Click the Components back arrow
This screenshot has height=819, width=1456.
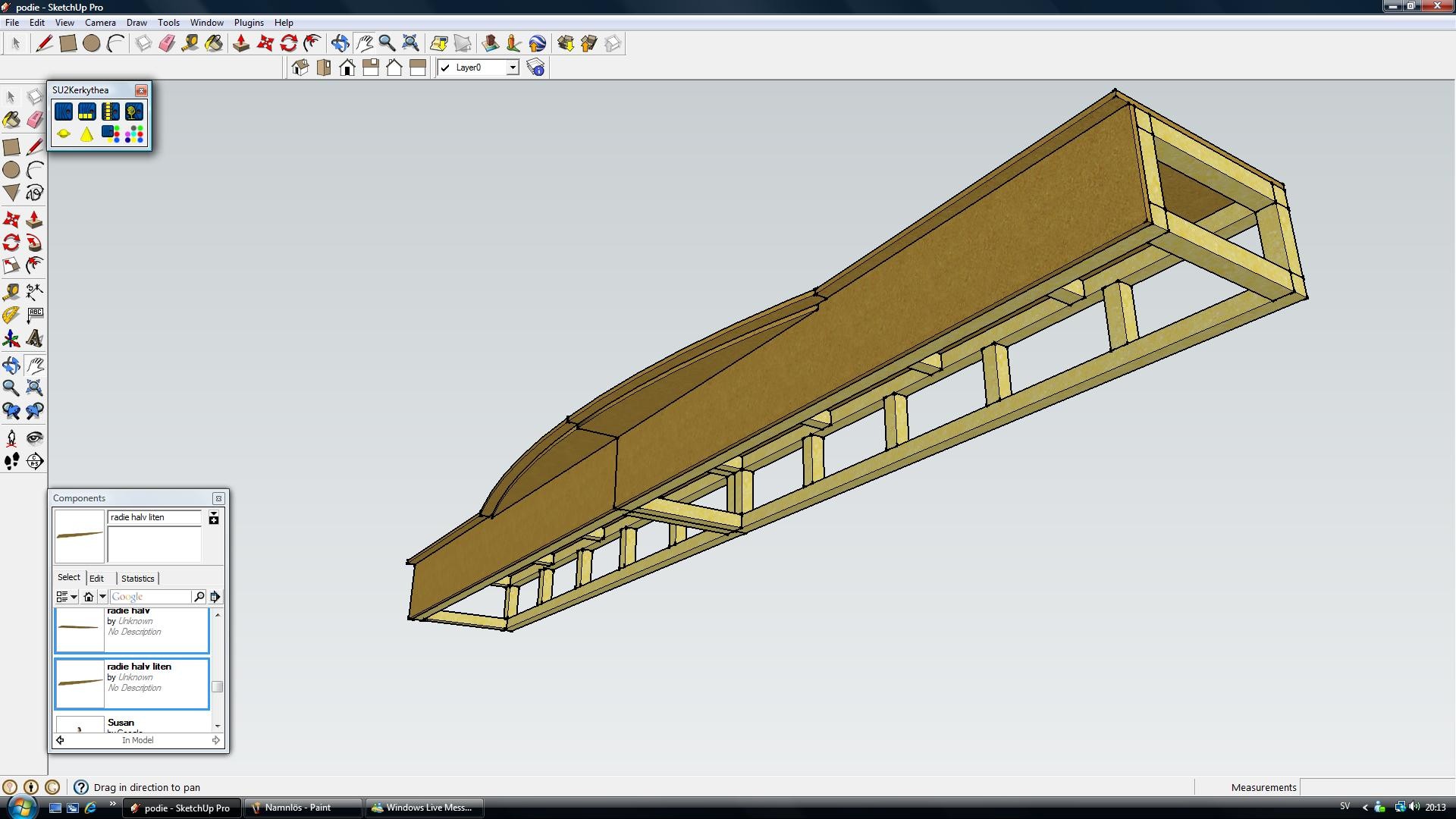click(61, 740)
